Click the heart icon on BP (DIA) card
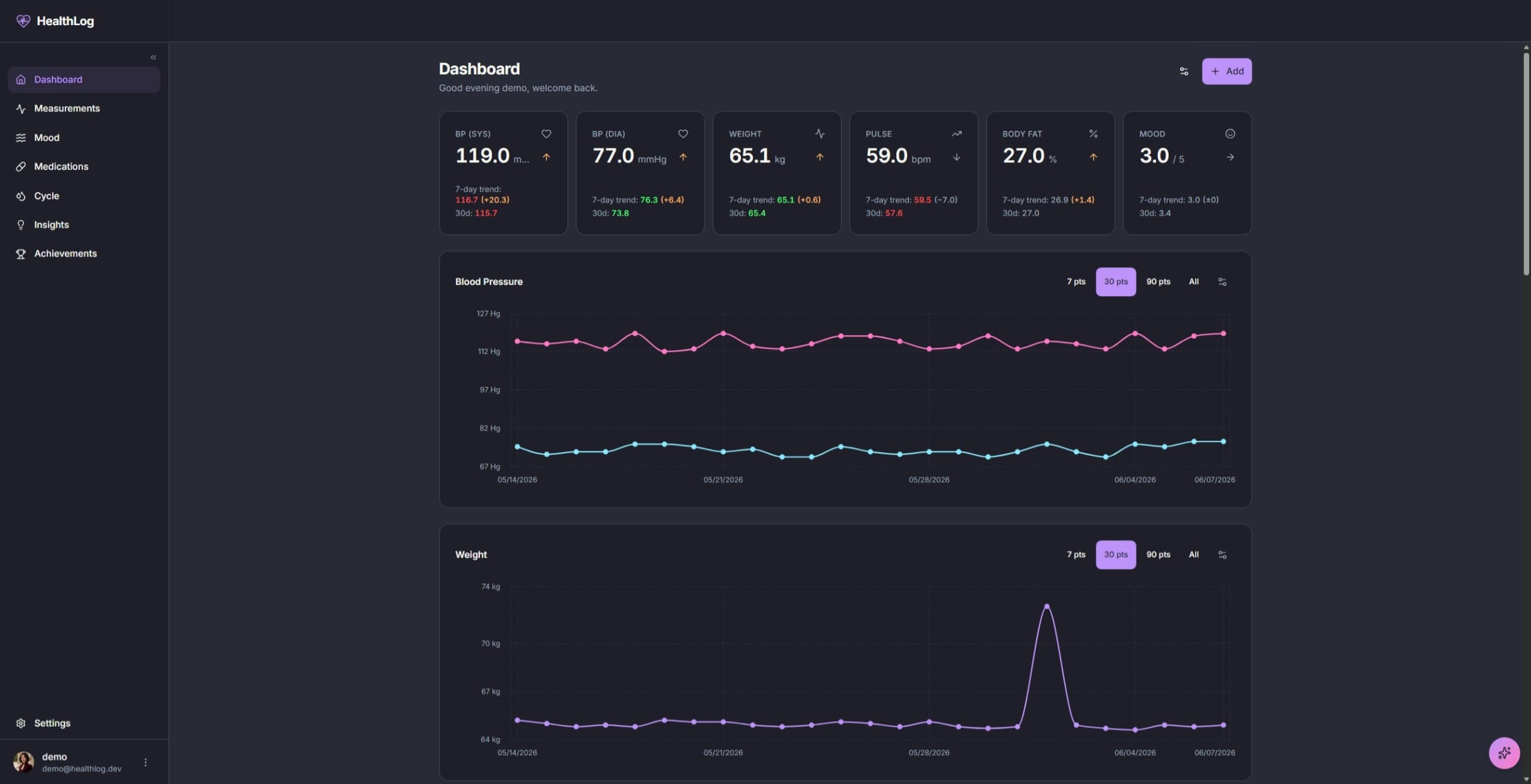This screenshot has width=1531, height=784. coord(682,134)
